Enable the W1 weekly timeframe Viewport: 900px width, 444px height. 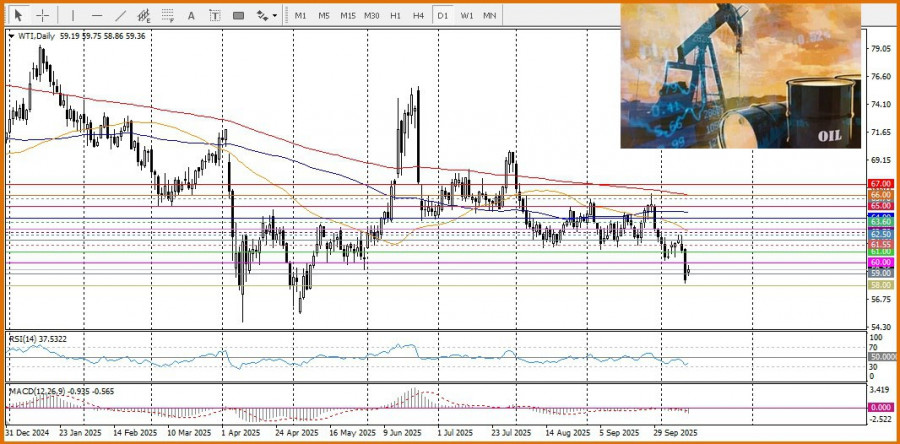[x=467, y=15]
